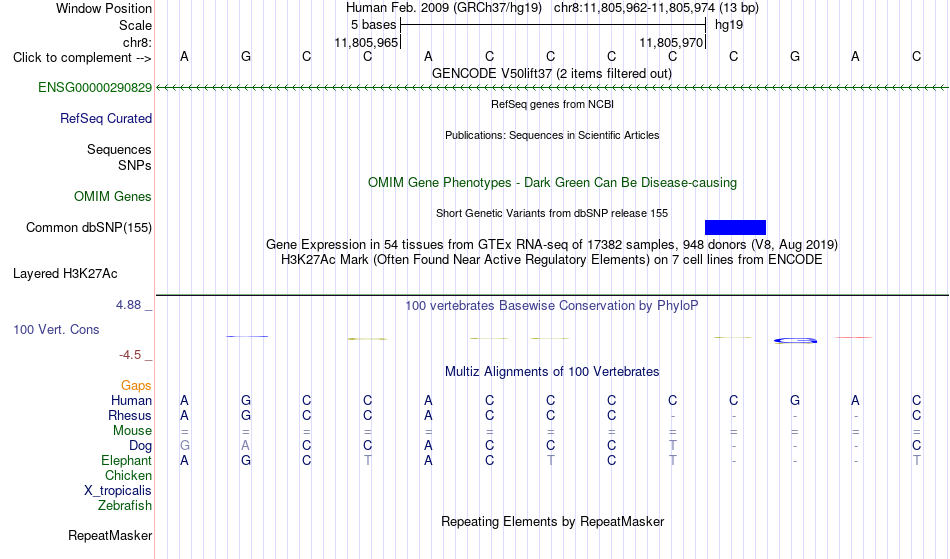Click the -4.5 PhyloP lower scale value
The height and width of the screenshot is (559, 950).
click(130, 355)
